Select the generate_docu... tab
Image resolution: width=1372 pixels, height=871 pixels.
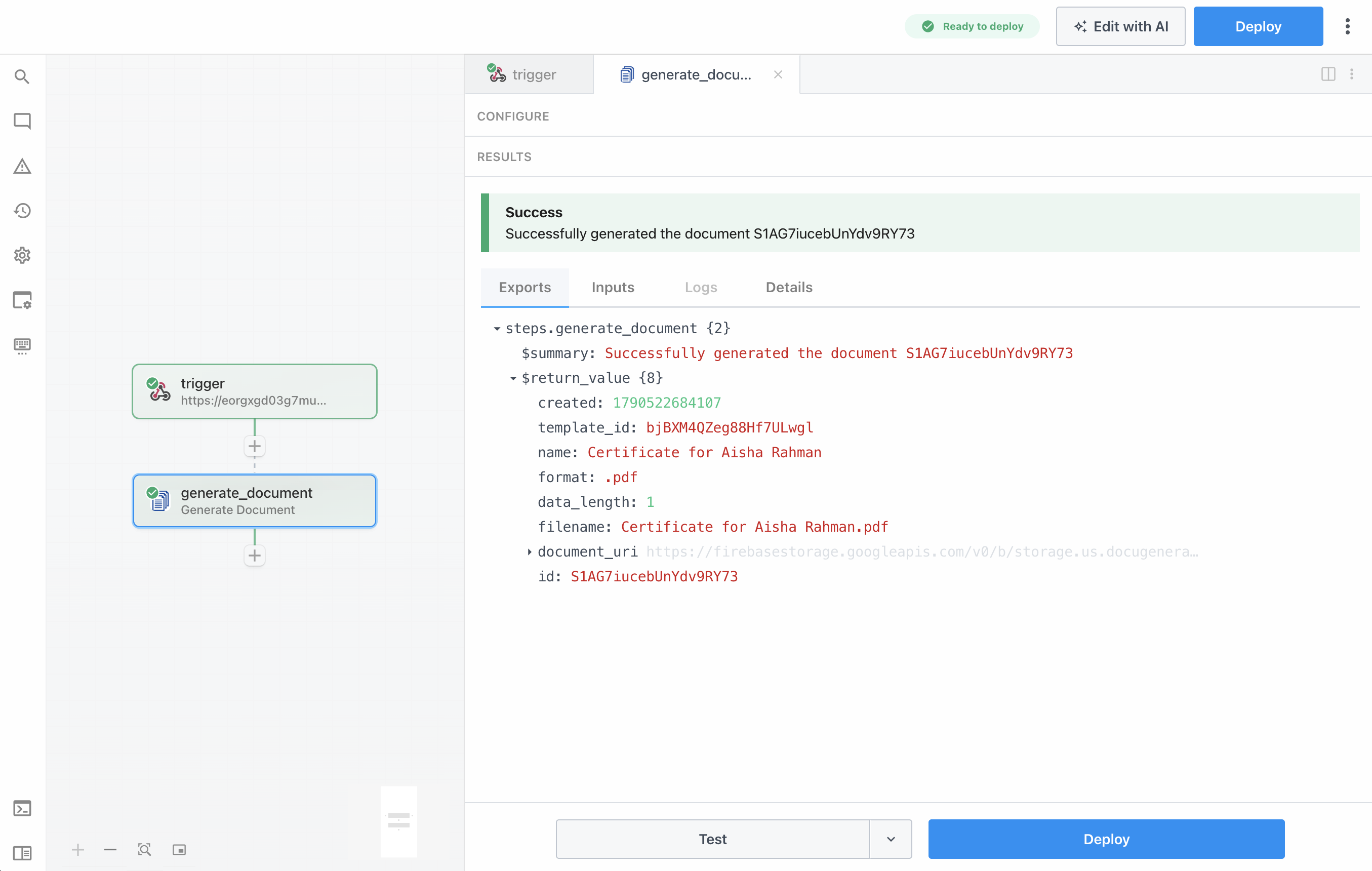pyautogui.click(x=696, y=74)
